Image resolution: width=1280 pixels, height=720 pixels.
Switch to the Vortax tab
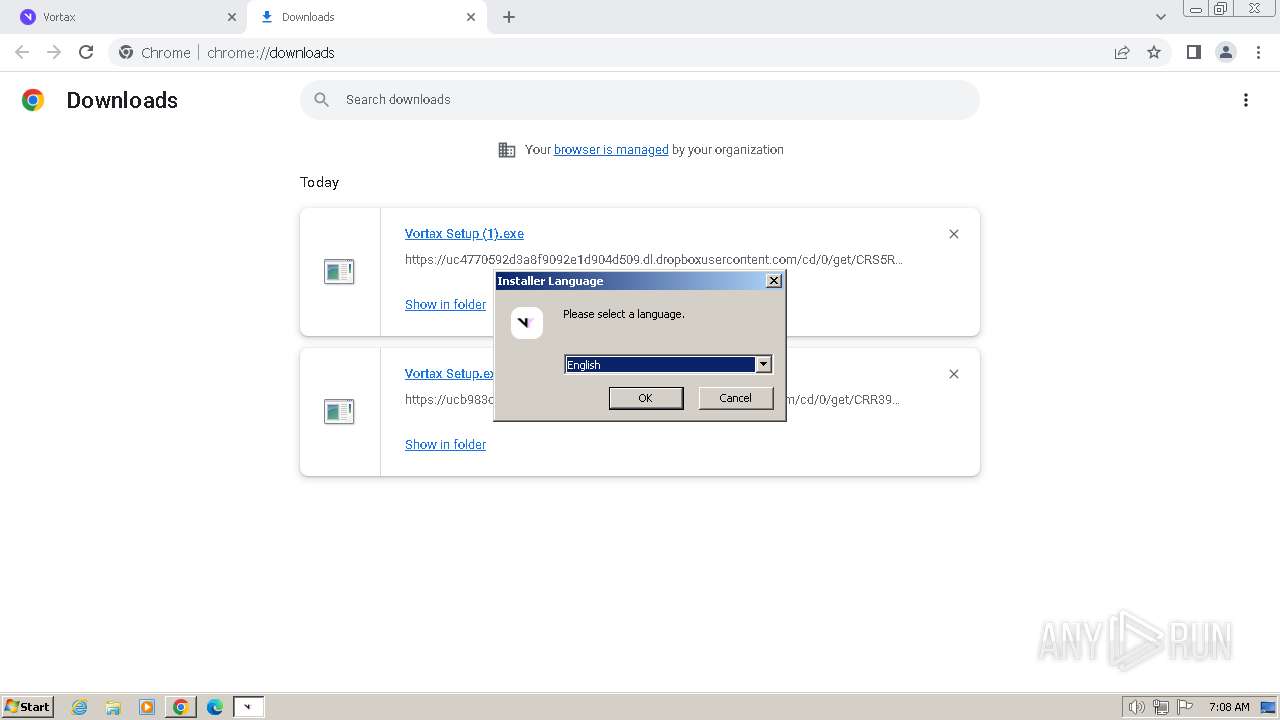coord(125,17)
